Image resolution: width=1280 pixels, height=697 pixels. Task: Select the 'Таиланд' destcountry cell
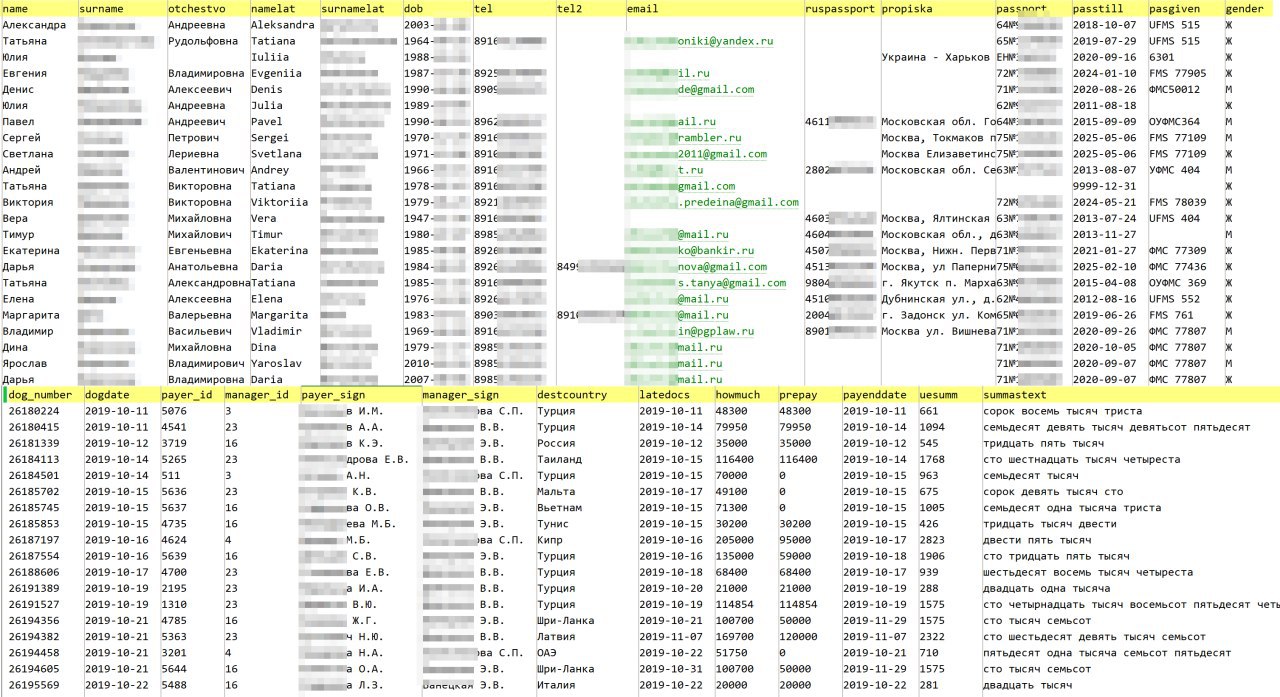[559, 459]
